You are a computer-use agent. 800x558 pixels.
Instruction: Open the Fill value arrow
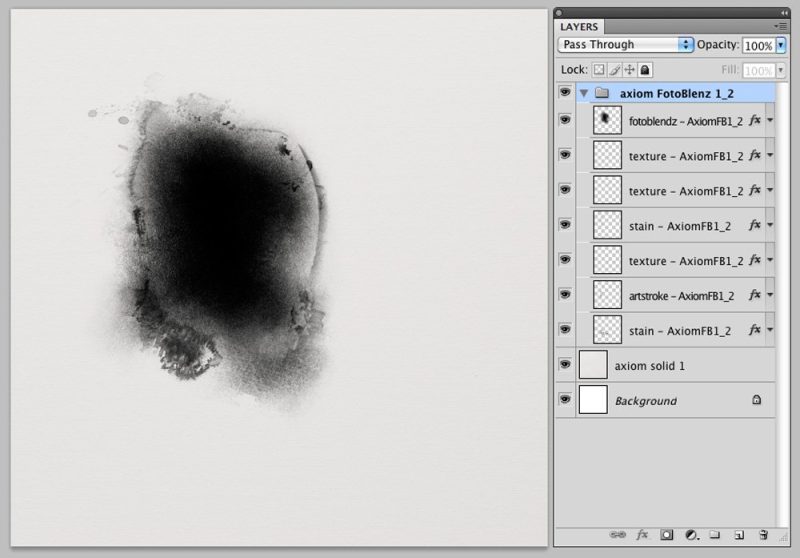pyautogui.click(x=781, y=70)
